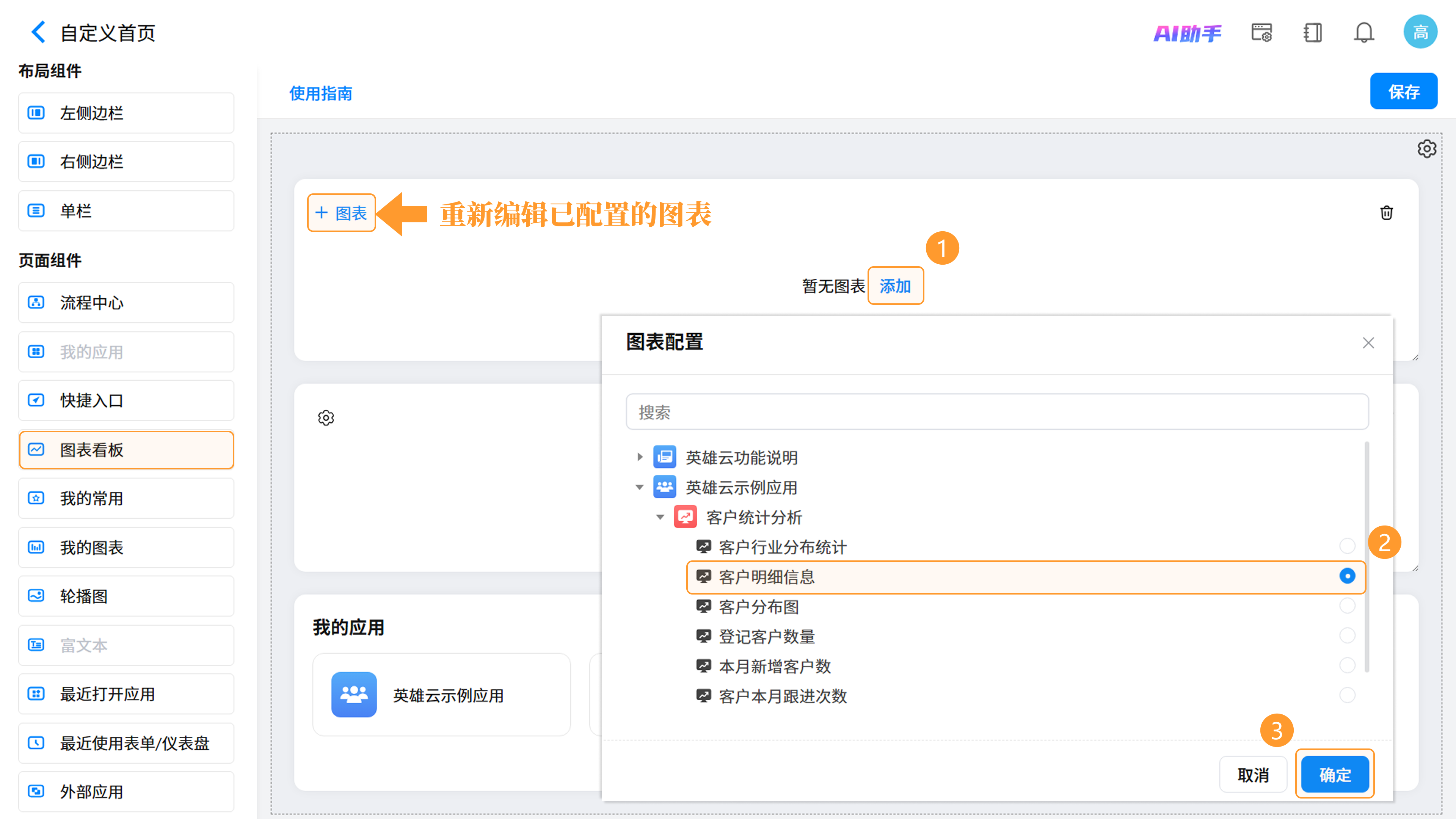This screenshot has width=1456, height=819.
Task: Open settings gear of the second panel
Action: [326, 418]
